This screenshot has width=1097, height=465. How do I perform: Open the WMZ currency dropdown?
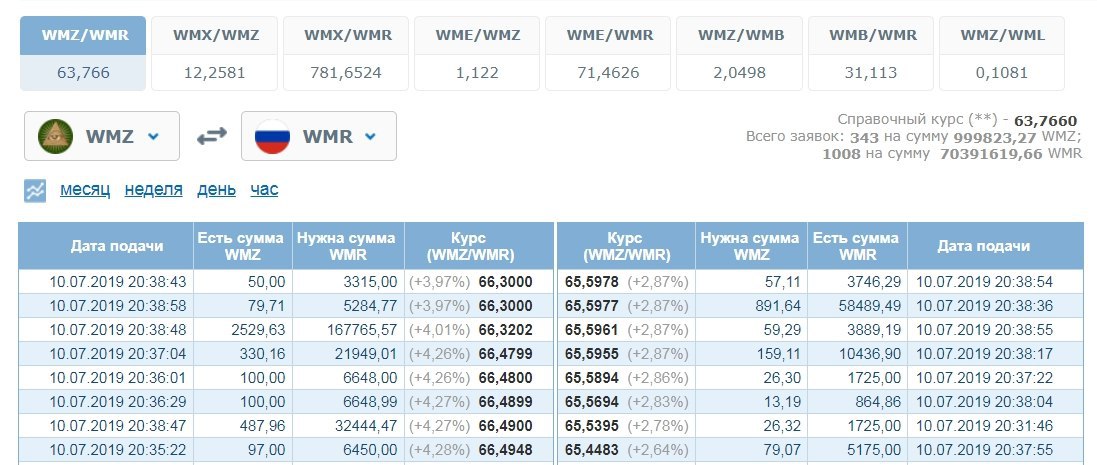click(102, 136)
